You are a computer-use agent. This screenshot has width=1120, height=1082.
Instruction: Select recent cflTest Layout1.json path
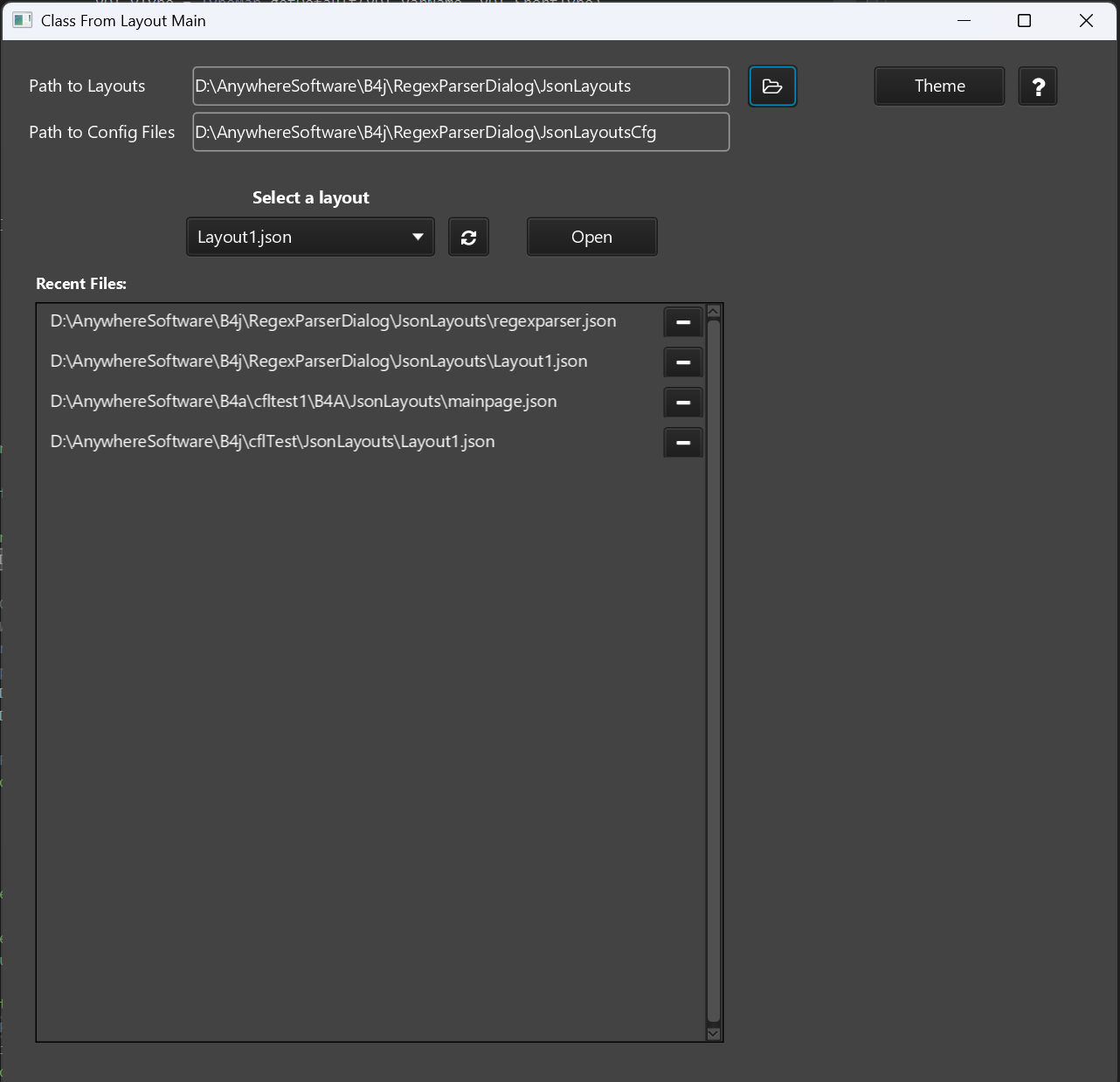273,442
